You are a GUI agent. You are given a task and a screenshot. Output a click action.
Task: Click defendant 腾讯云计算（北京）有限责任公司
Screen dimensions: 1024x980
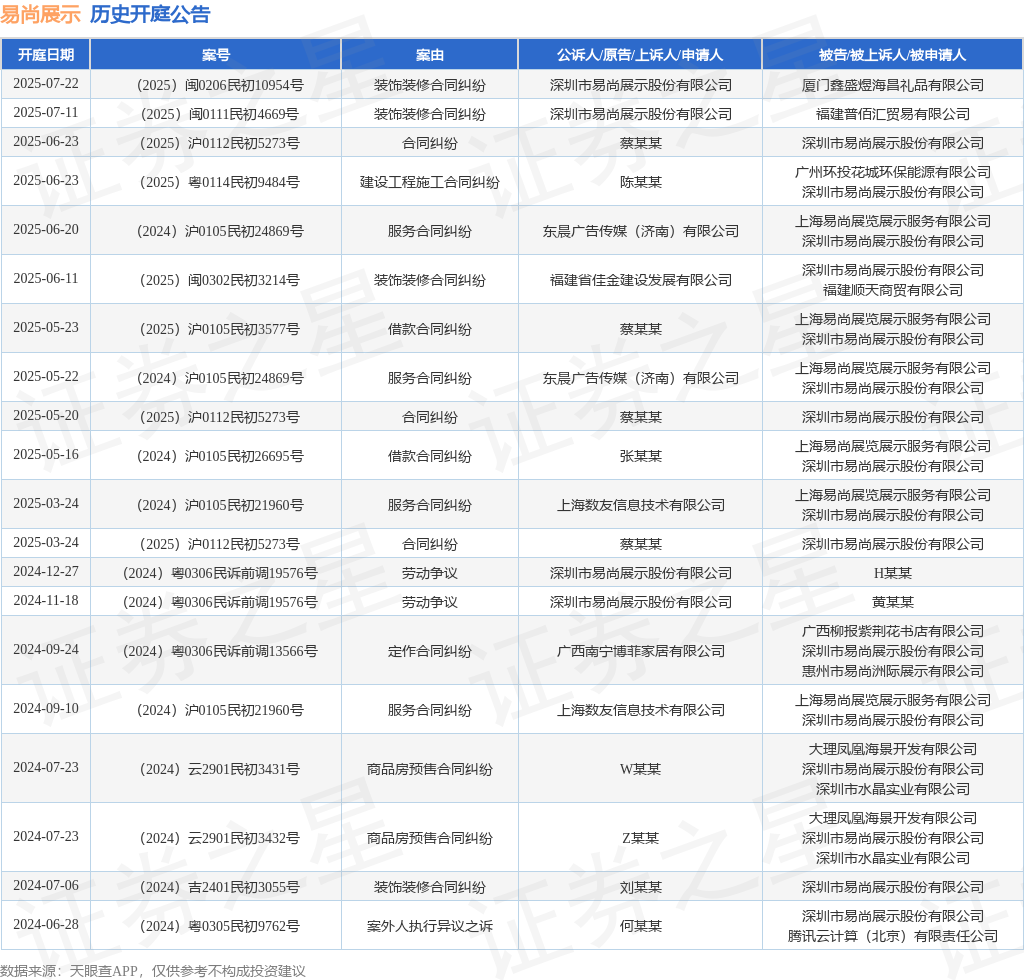[x=893, y=936]
